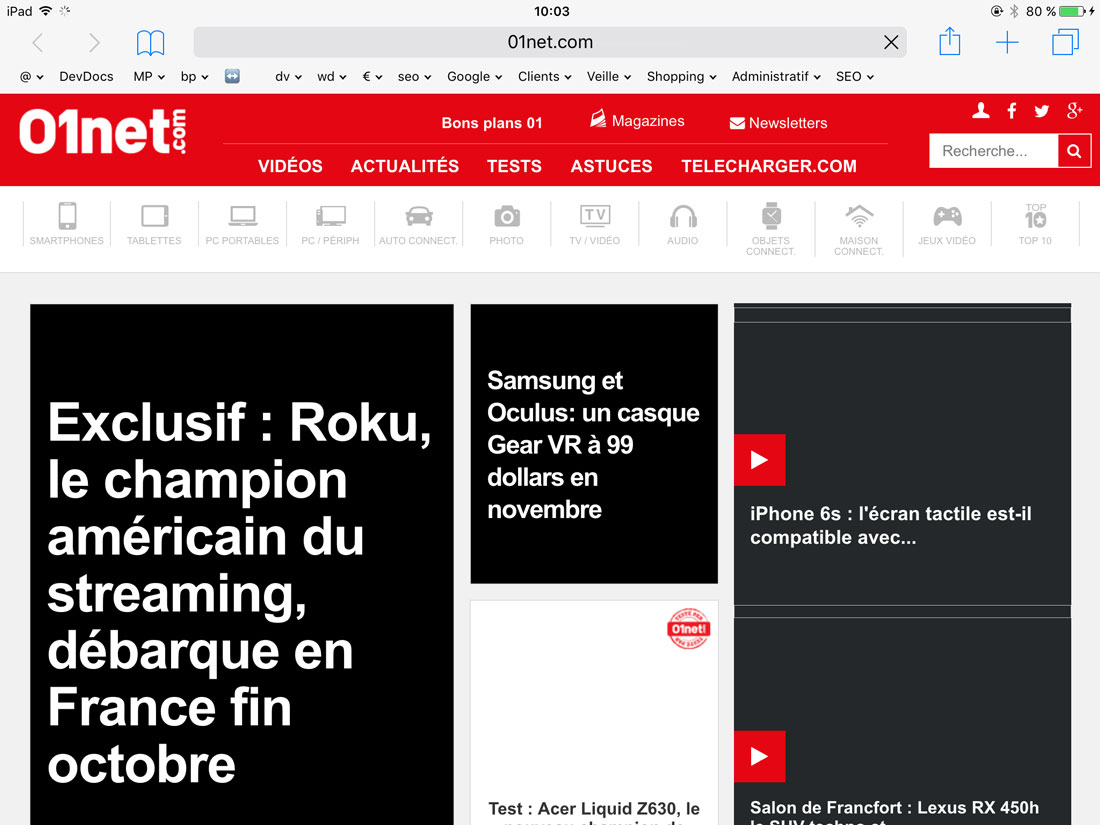Open the Magazines link
Image resolution: width=1100 pixels, height=825 pixels.
(637, 121)
